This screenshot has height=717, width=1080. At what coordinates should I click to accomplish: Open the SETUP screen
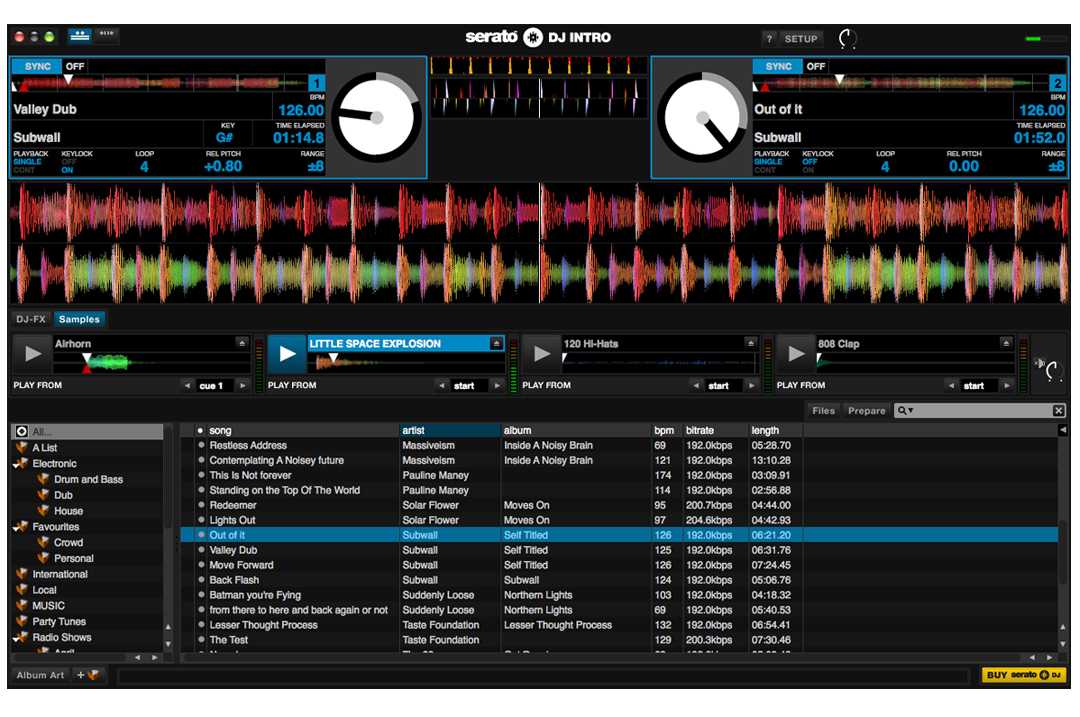[x=801, y=39]
